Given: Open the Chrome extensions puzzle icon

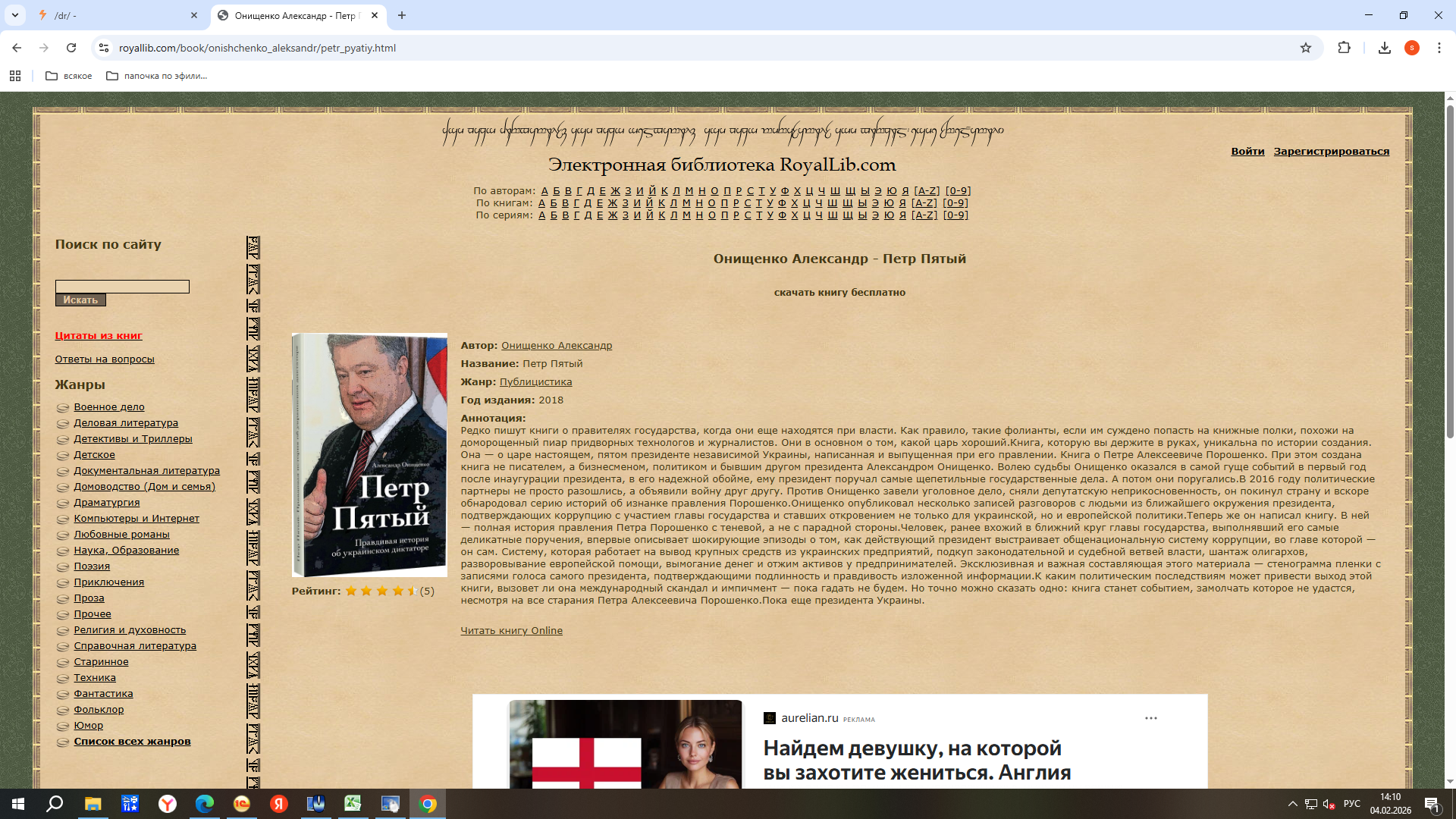Looking at the screenshot, I should pos(1344,48).
